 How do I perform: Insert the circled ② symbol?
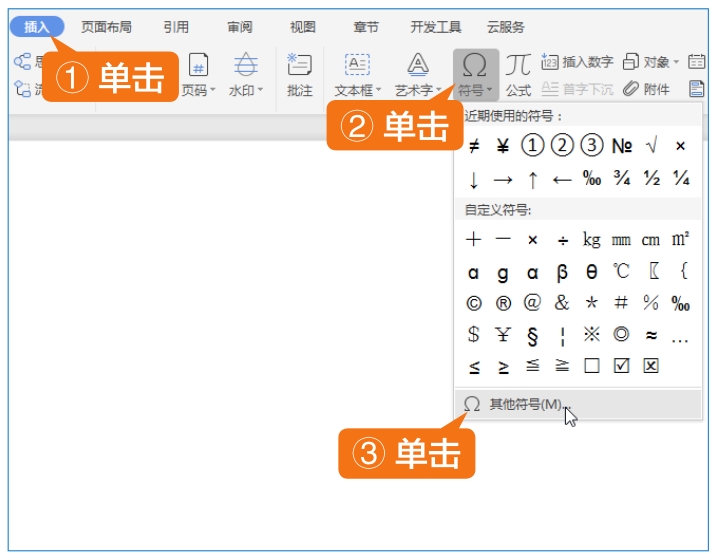coord(562,146)
